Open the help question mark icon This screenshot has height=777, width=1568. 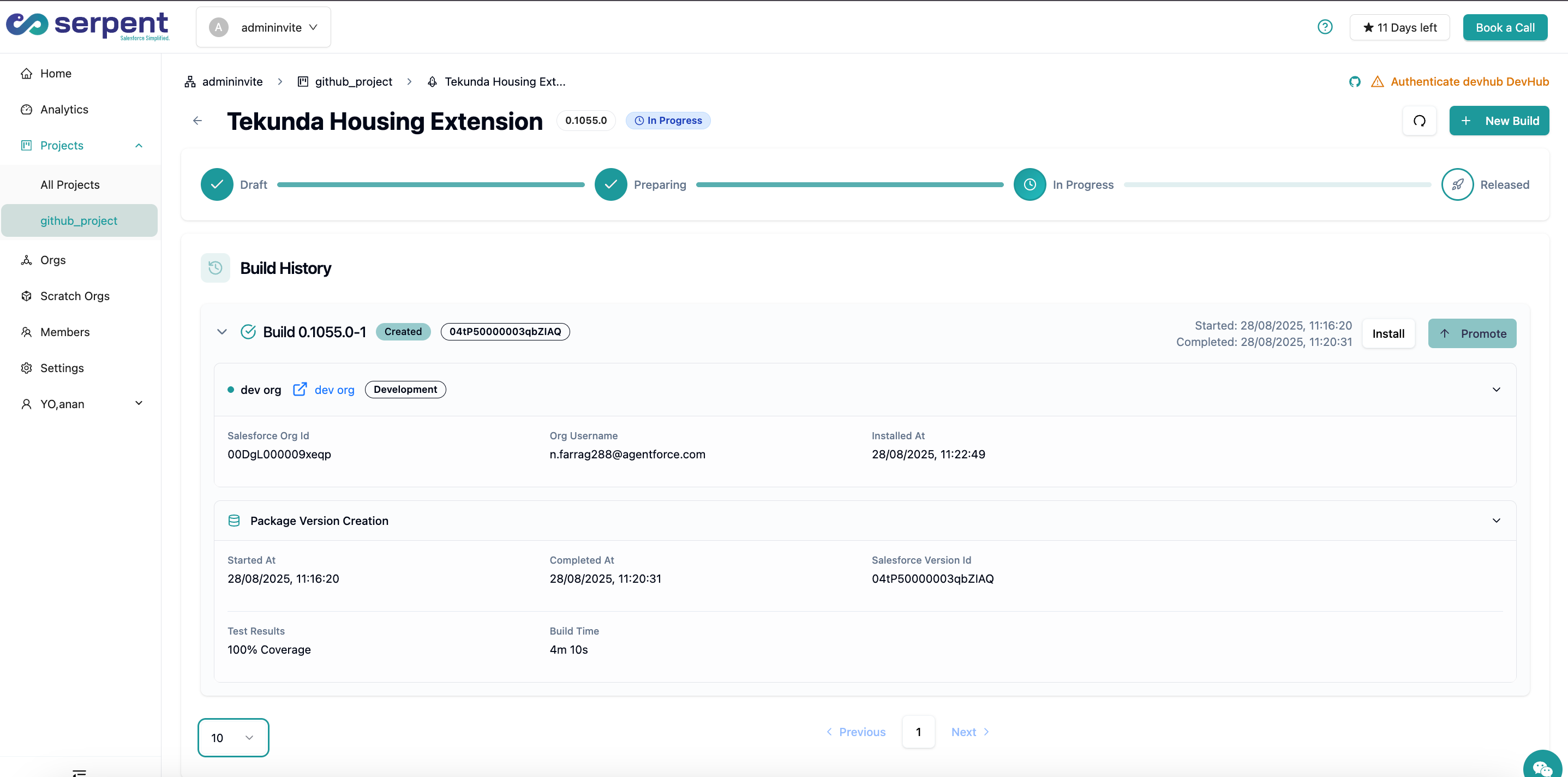[1325, 27]
